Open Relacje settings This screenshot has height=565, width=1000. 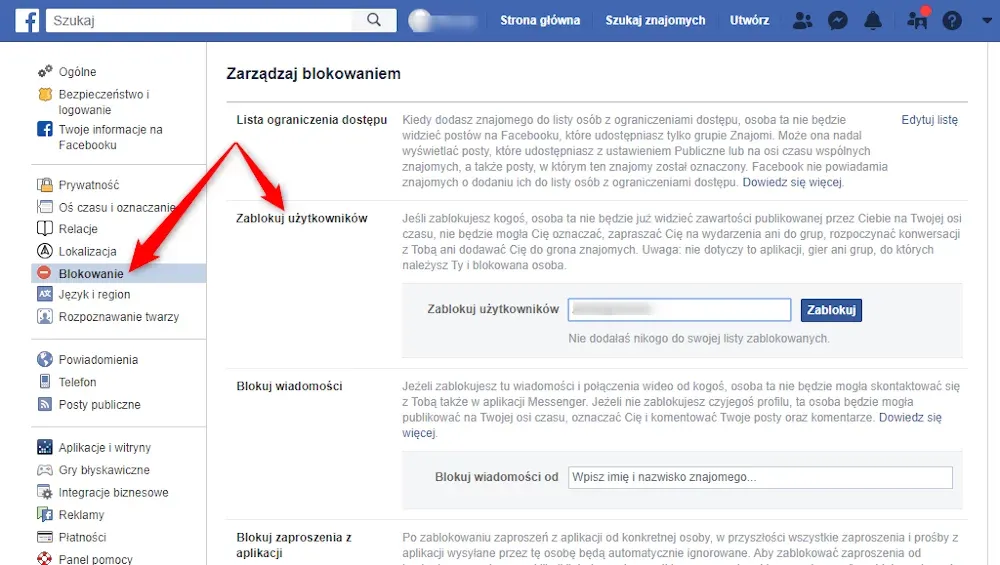78,229
